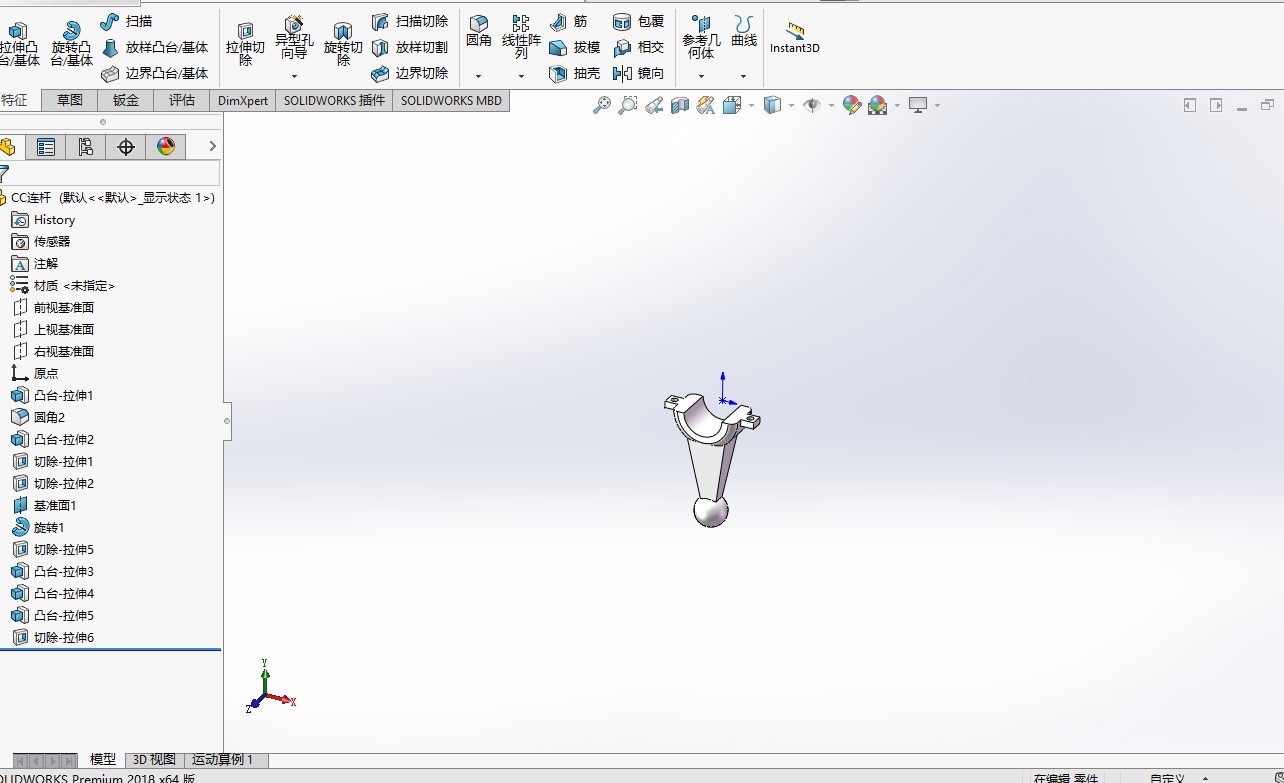This screenshot has height=783, width=1284.
Task: Apply the 圆角 fillet tool
Action: 479,31
